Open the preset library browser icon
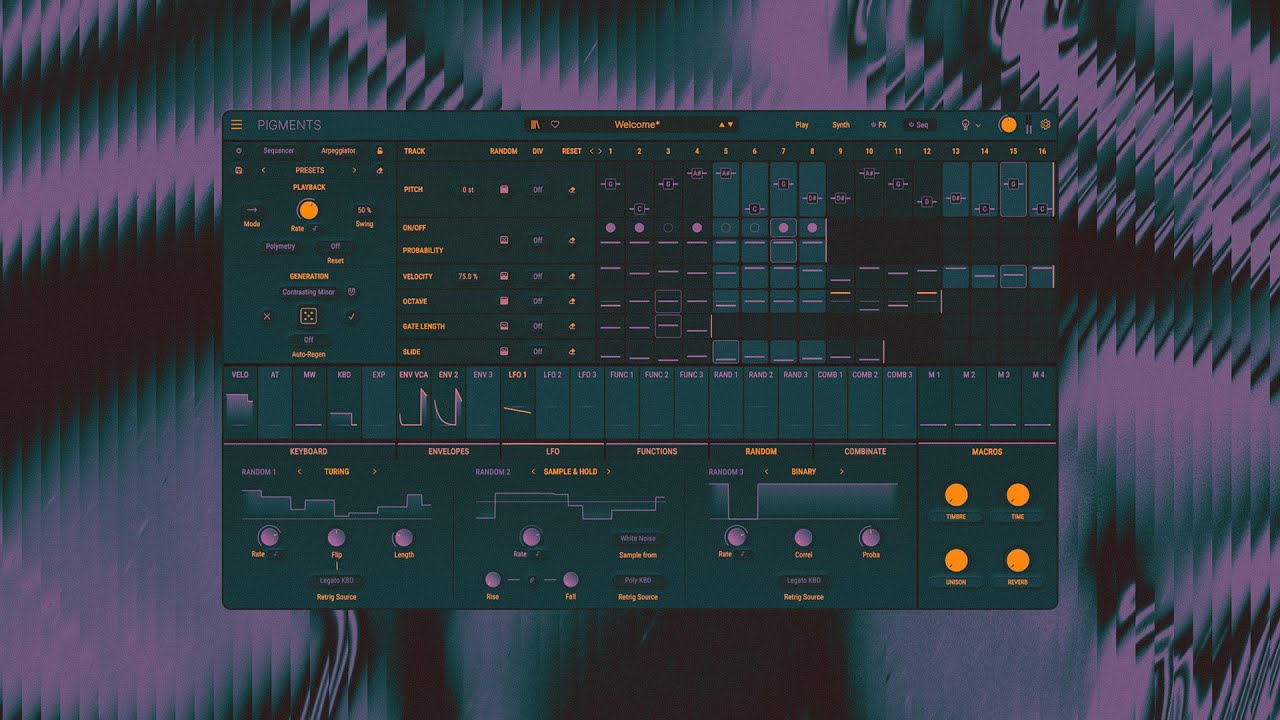The image size is (1280, 720). click(x=537, y=125)
